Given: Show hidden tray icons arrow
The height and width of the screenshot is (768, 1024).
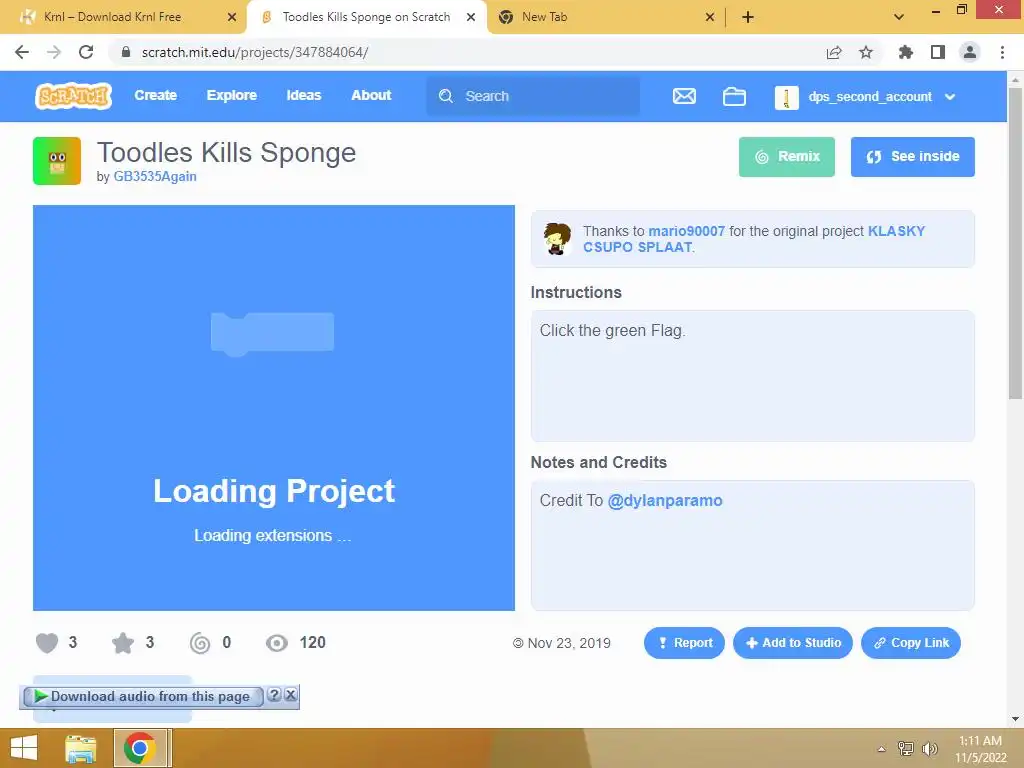Looking at the screenshot, I should pyautogui.click(x=882, y=749).
